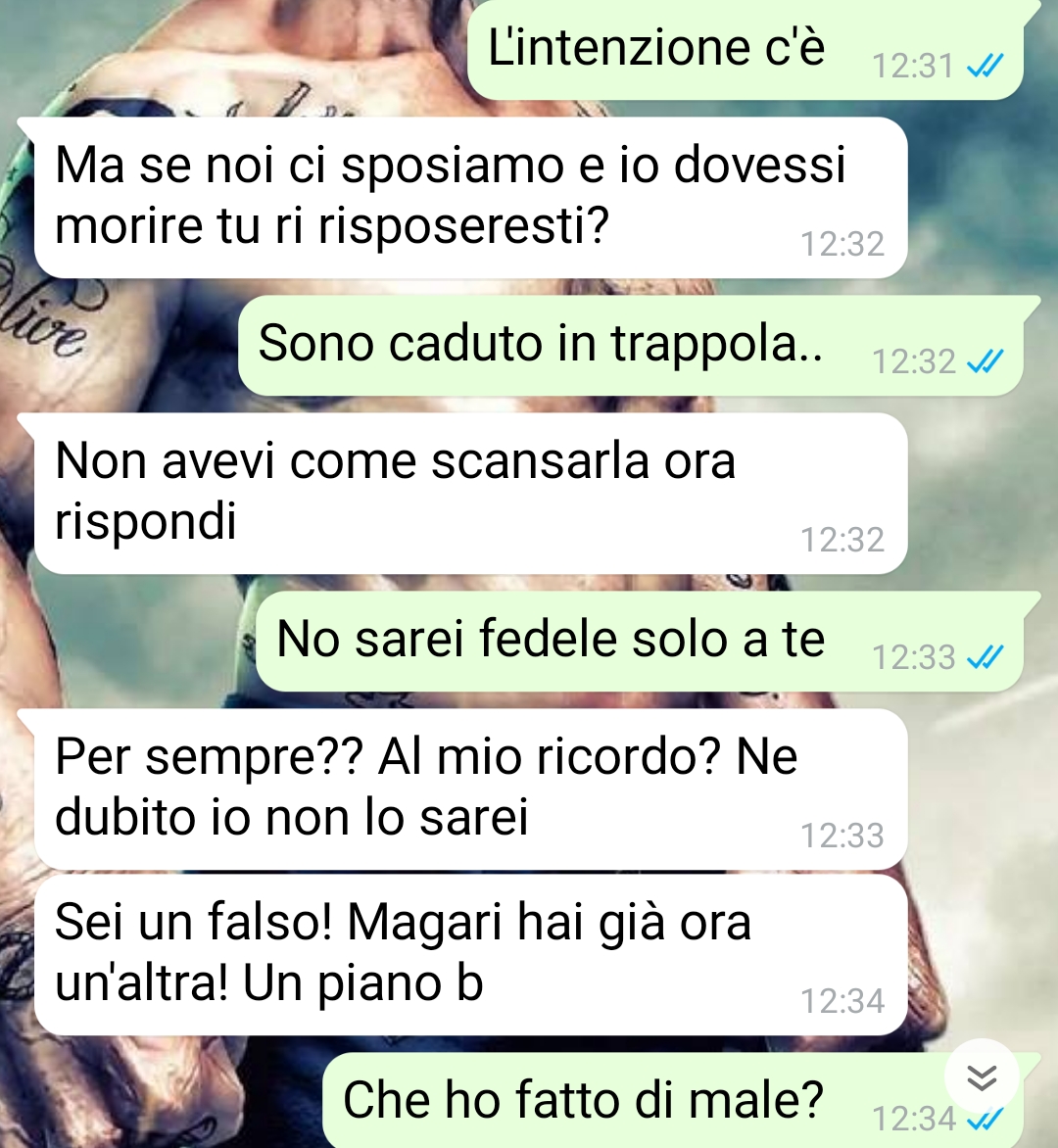Tap message "Non avevi come scansarla ora rispondi"
The width and height of the screenshot is (1058, 1148).
pos(470,493)
